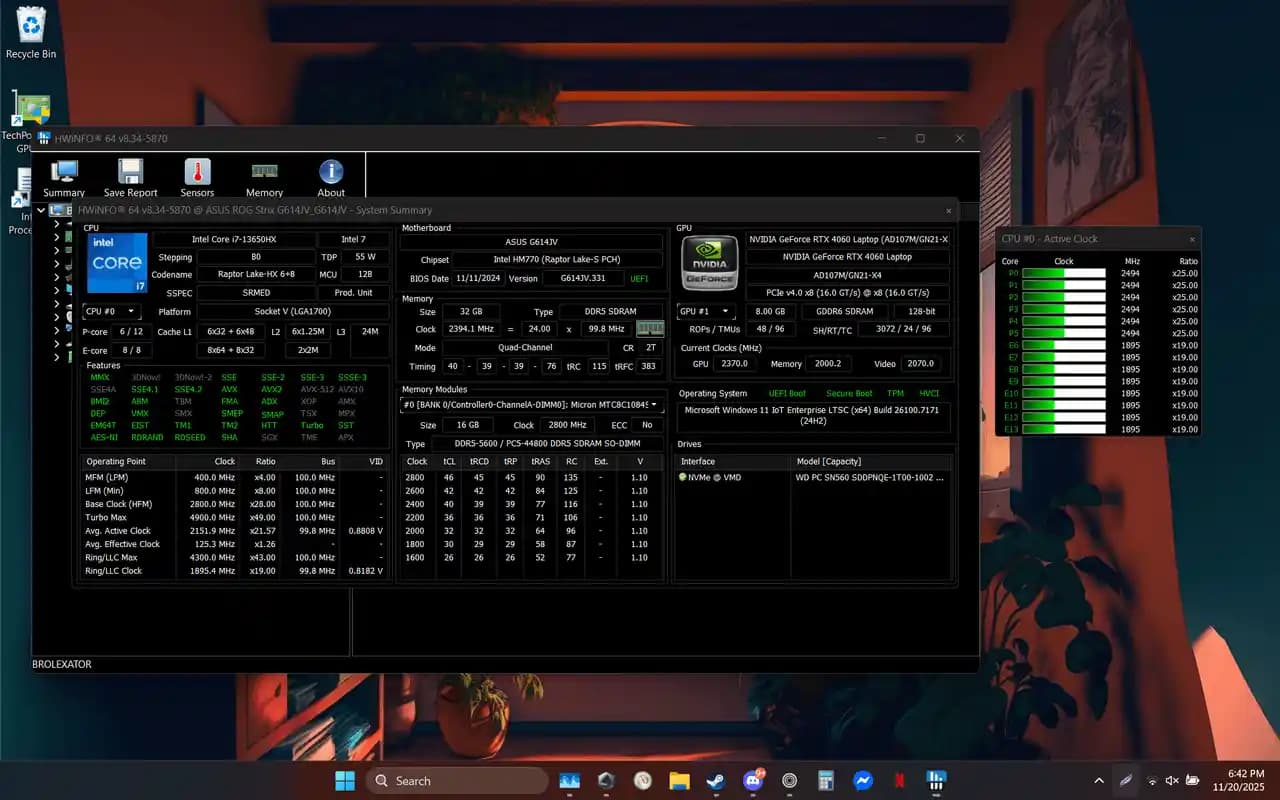Click the UEFI Boot status indicator
Screen dimensions: 1280x800
(x=787, y=393)
